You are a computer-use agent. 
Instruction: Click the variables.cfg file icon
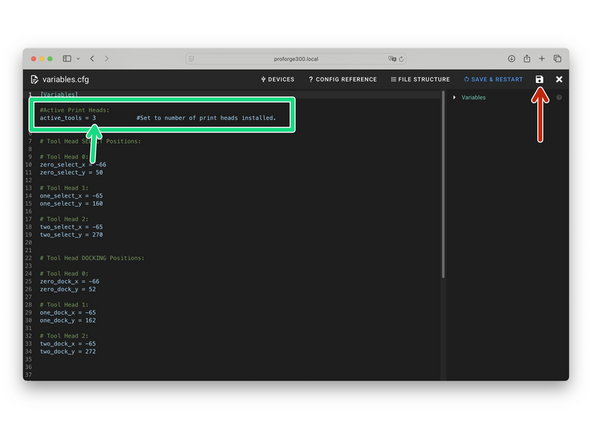[x=34, y=79]
